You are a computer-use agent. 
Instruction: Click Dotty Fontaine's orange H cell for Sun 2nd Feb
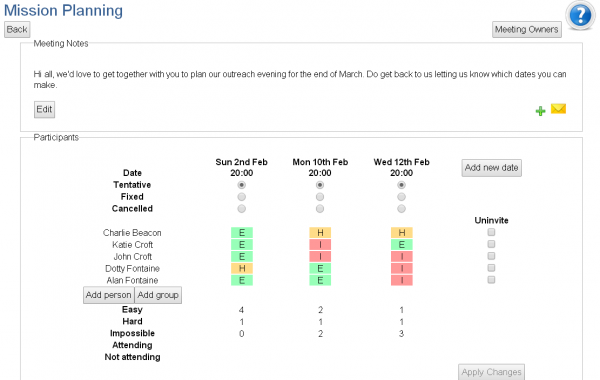pyautogui.click(x=242, y=268)
